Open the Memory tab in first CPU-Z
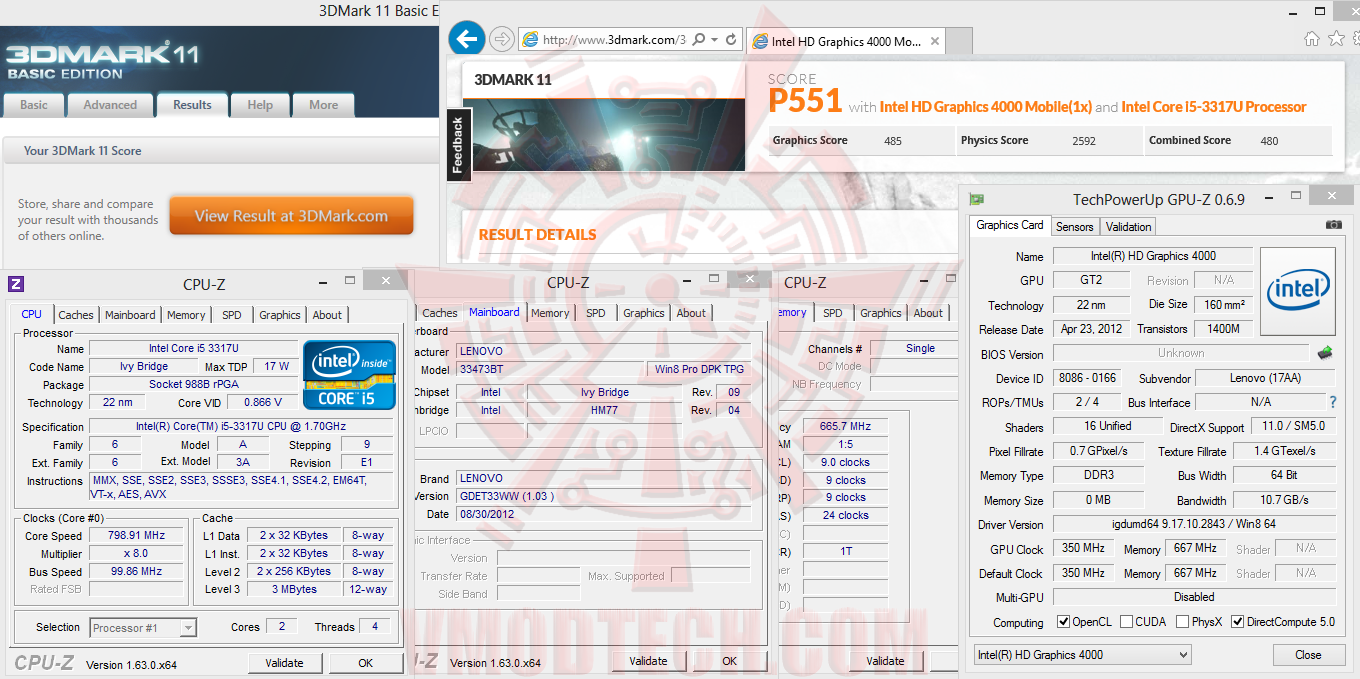Viewport: 1360px width, 679px height. coord(186,315)
